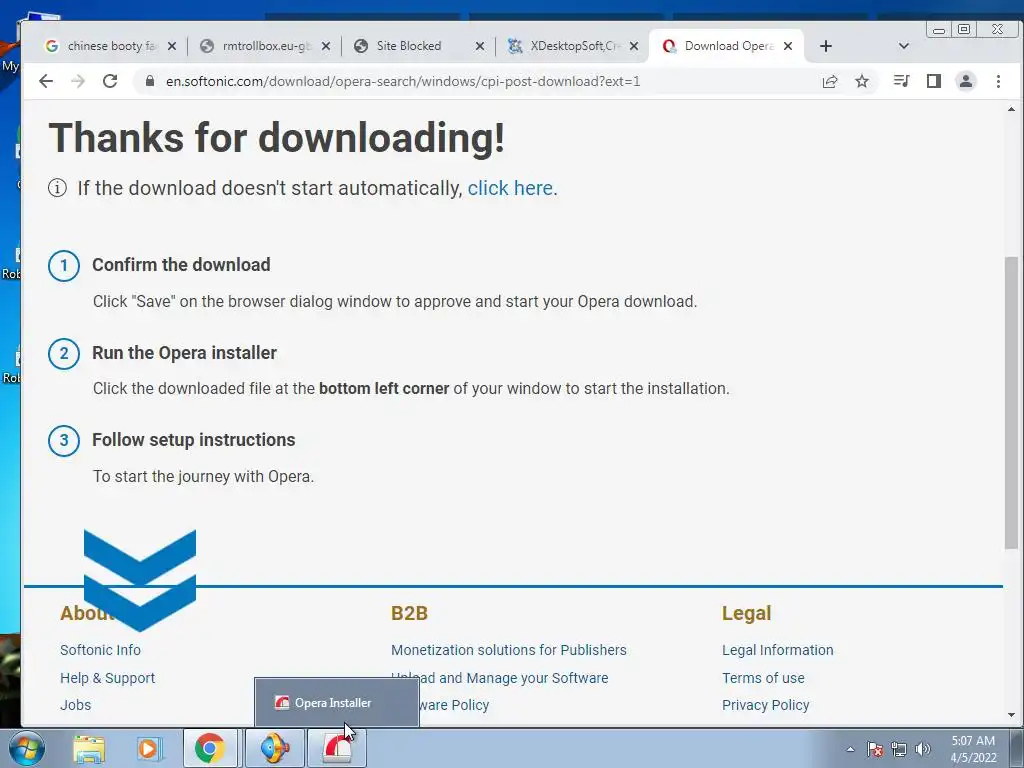
Task: Click the Chrome taskbar icon
Action: (x=210, y=749)
